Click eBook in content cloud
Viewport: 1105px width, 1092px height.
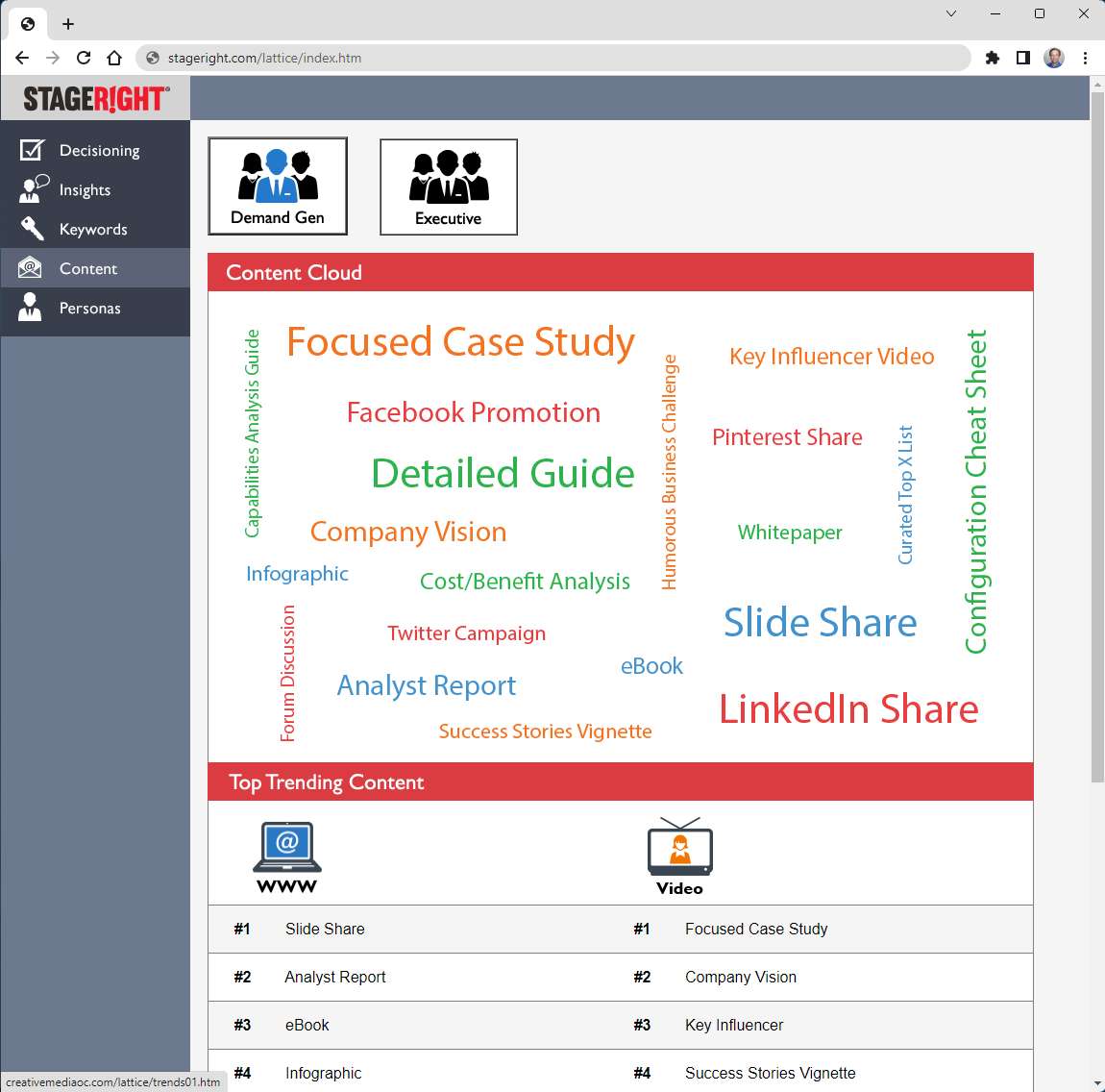coord(651,666)
